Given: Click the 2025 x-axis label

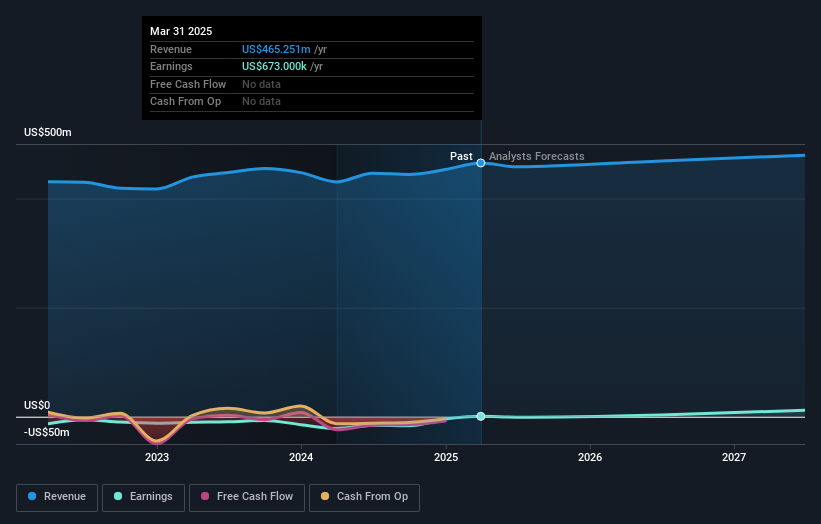Looking at the screenshot, I should tap(446, 458).
